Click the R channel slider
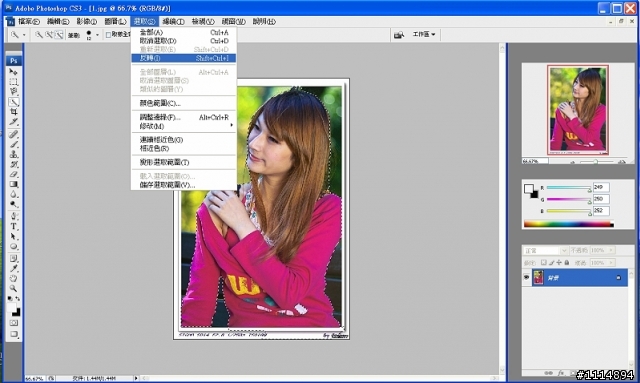Screen dimensions: 640x383 [x=569, y=188]
